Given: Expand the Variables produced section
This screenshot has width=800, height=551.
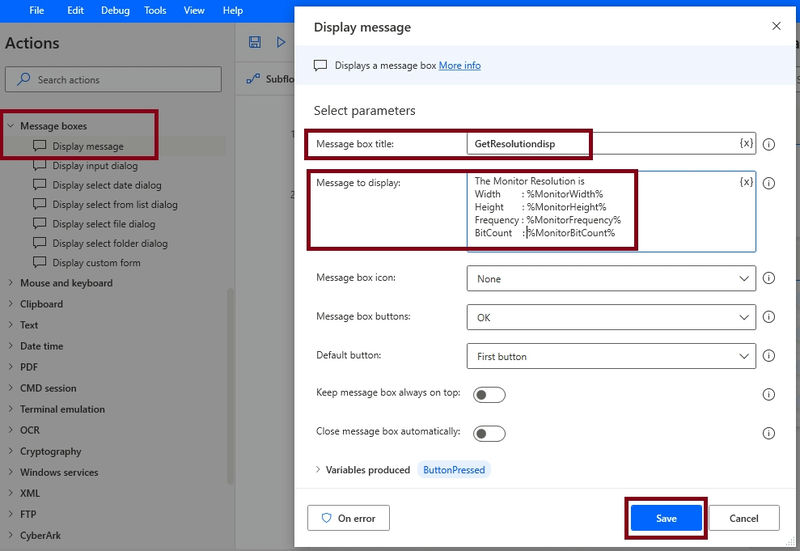Looking at the screenshot, I should [x=318, y=469].
